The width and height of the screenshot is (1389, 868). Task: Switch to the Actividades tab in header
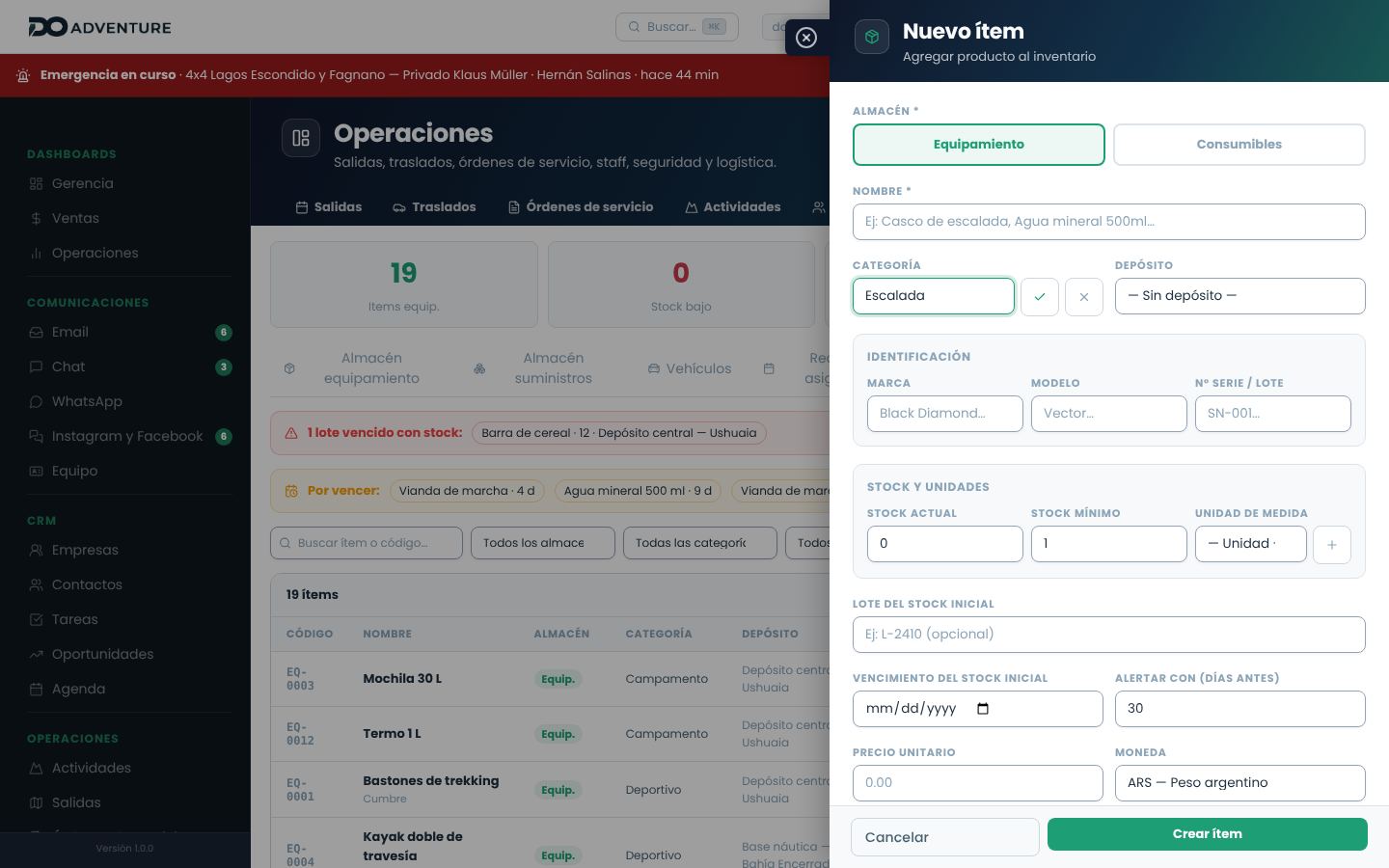tap(733, 207)
